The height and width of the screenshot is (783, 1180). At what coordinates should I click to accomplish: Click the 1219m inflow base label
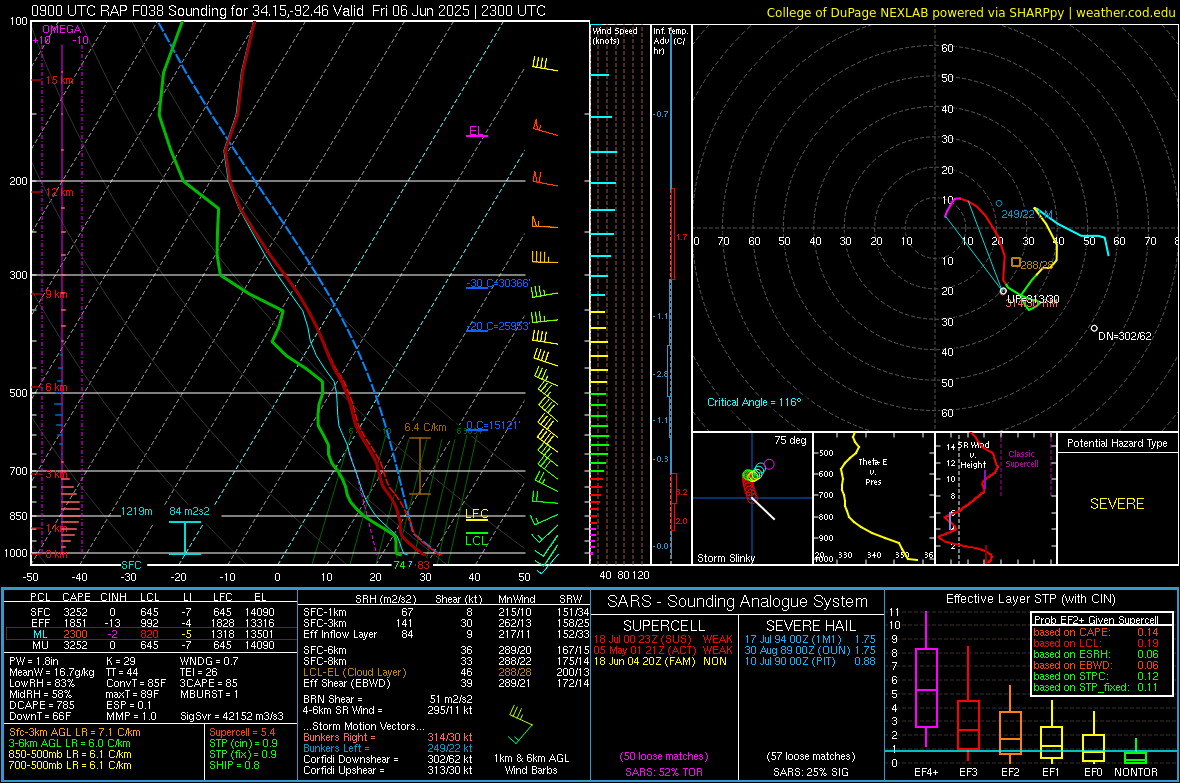[x=136, y=511]
